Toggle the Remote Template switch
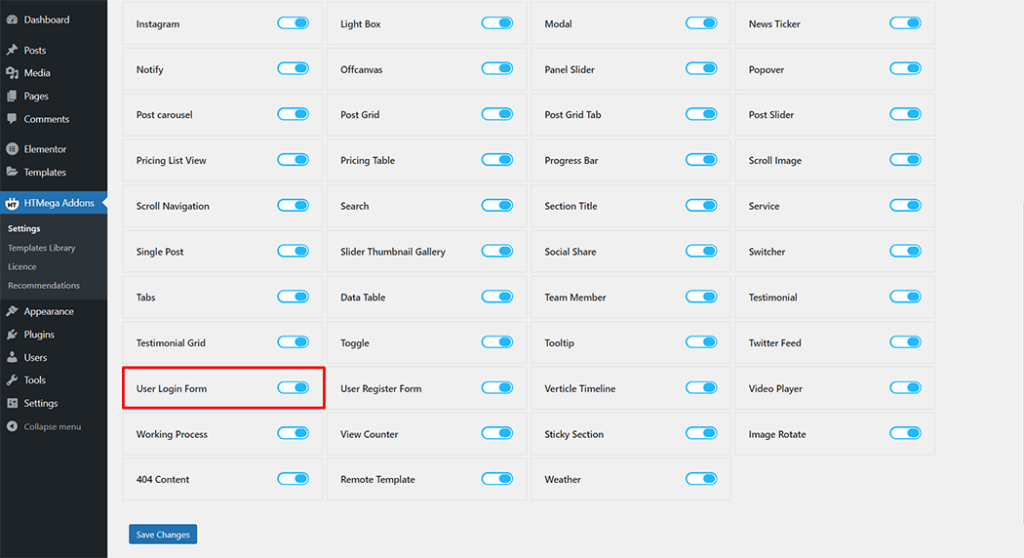The width and height of the screenshot is (1024, 558). point(497,478)
